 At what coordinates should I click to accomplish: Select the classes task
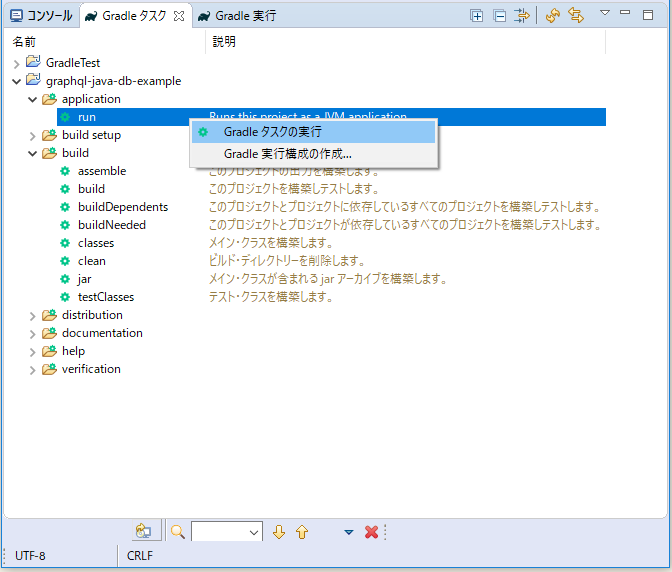(96, 243)
